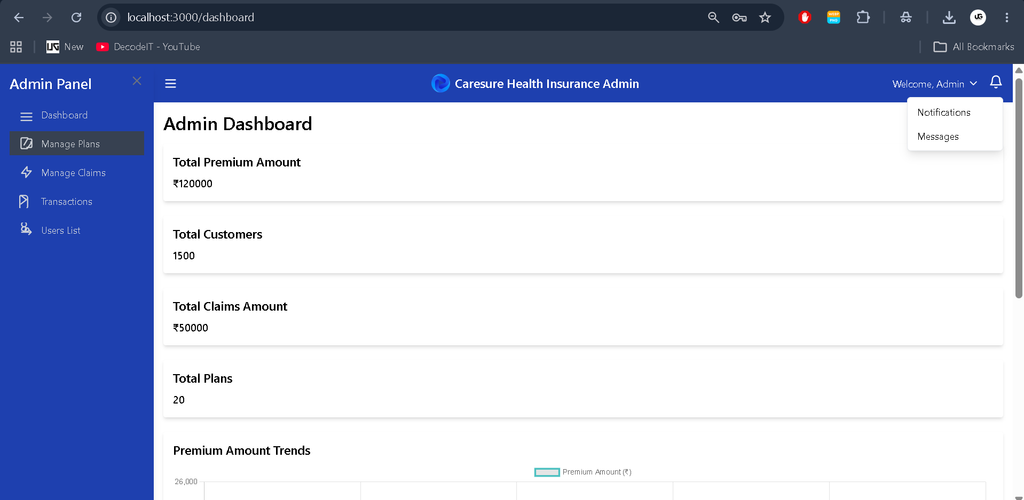Open Manage Plans in sidebar
Image resolution: width=1024 pixels, height=500 pixels.
point(77,144)
